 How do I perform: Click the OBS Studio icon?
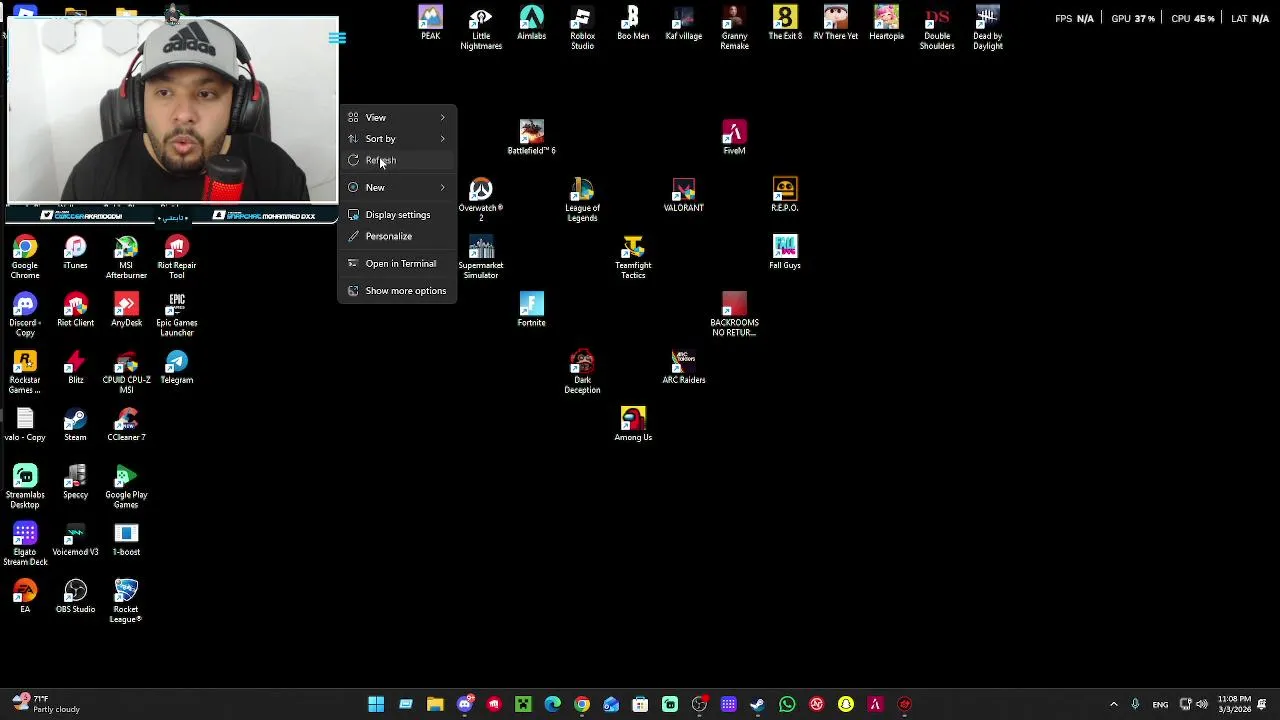75,597
